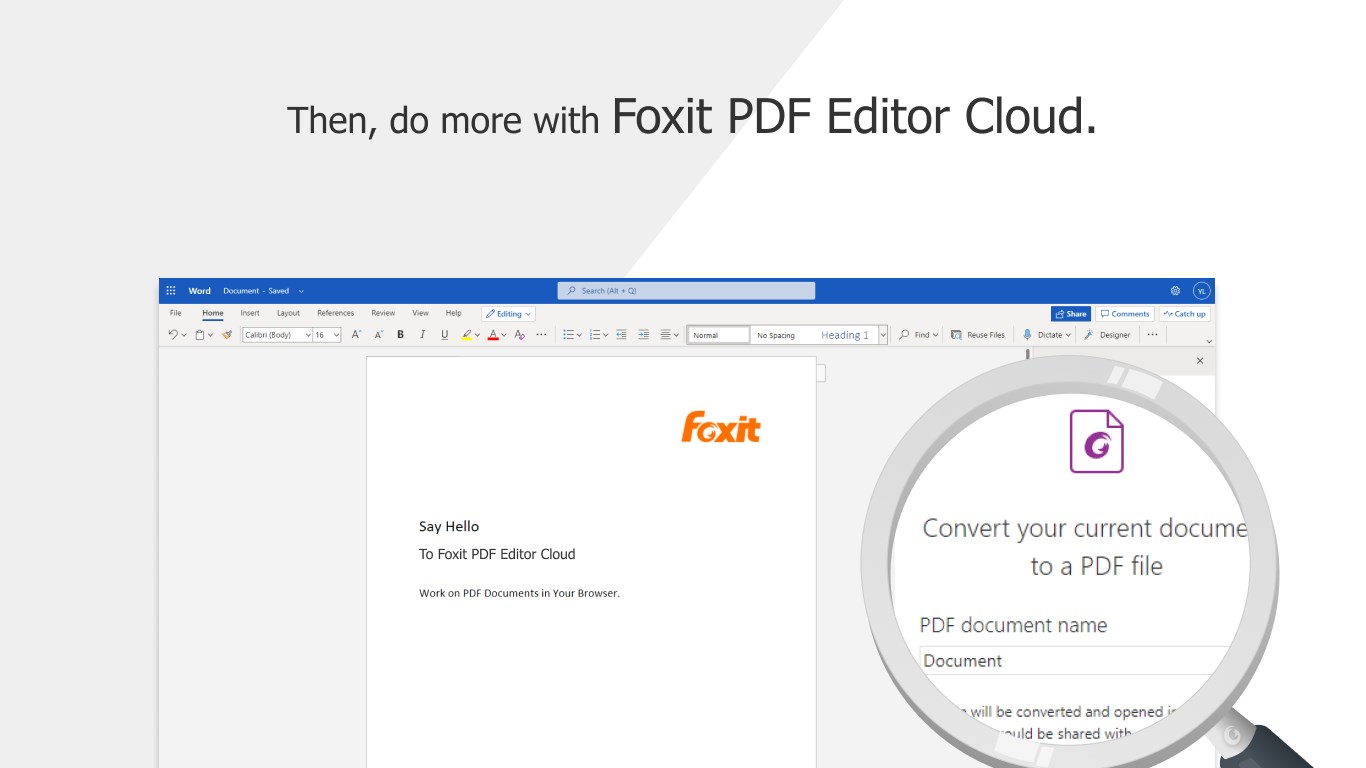Expand the highlight color dropdown arrow
This screenshot has height=768, width=1366.
pyautogui.click(x=478, y=335)
